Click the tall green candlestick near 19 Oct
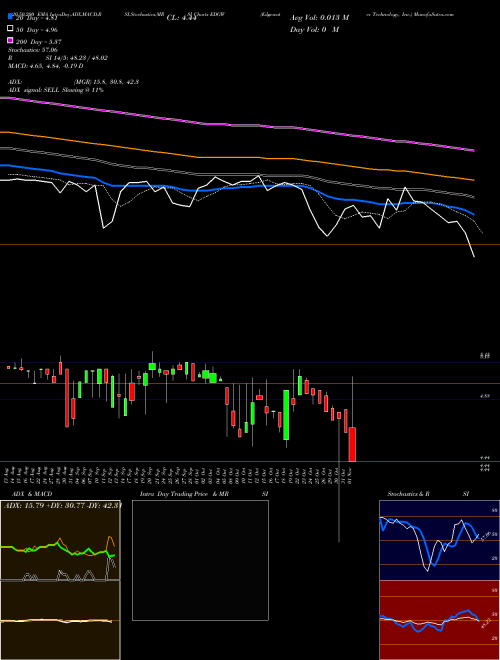This screenshot has width=500, height=660. click(x=286, y=415)
